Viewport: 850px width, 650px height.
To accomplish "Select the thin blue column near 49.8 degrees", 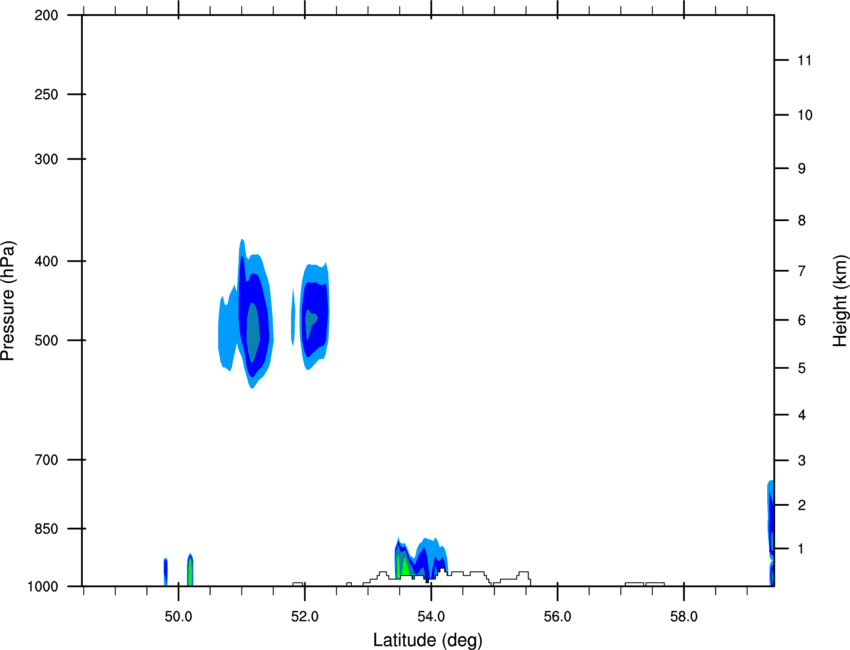I will coord(165,572).
